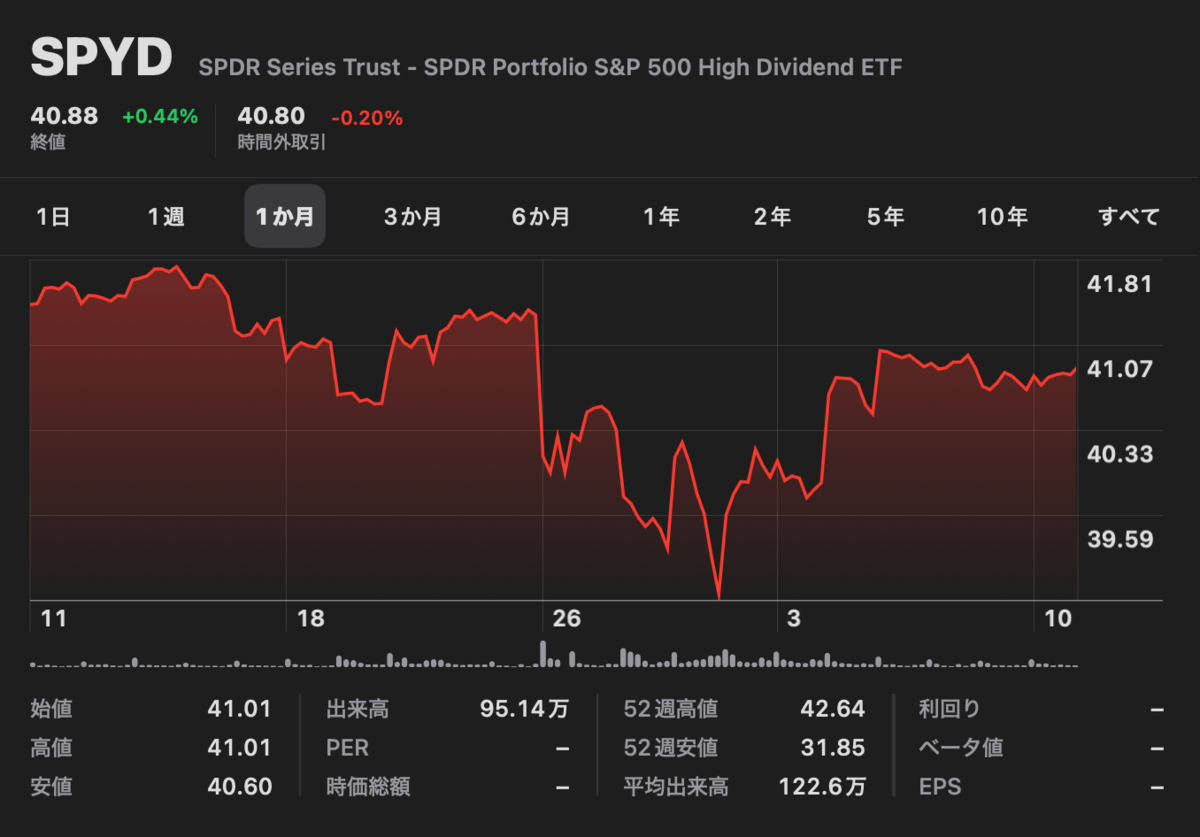Click the 41.81 y-axis price label

pyautogui.click(x=1119, y=284)
